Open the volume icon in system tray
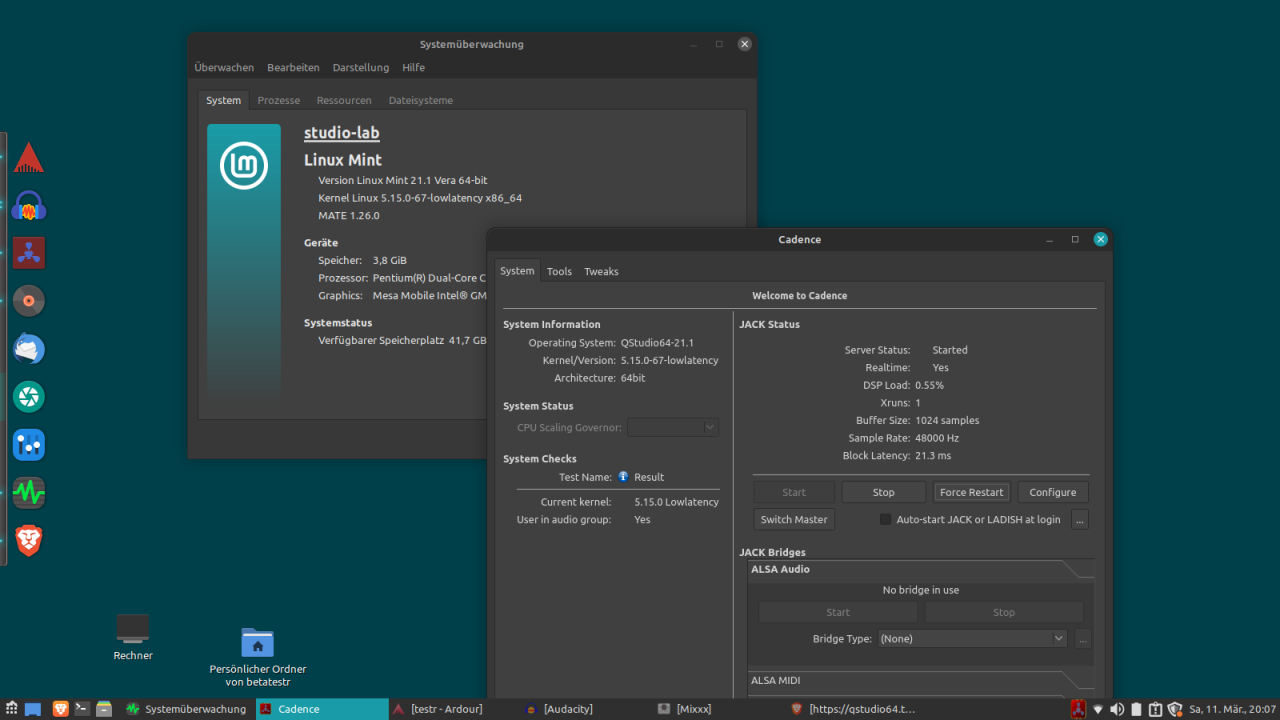Screen dimensions: 1280x720 (x=1117, y=709)
